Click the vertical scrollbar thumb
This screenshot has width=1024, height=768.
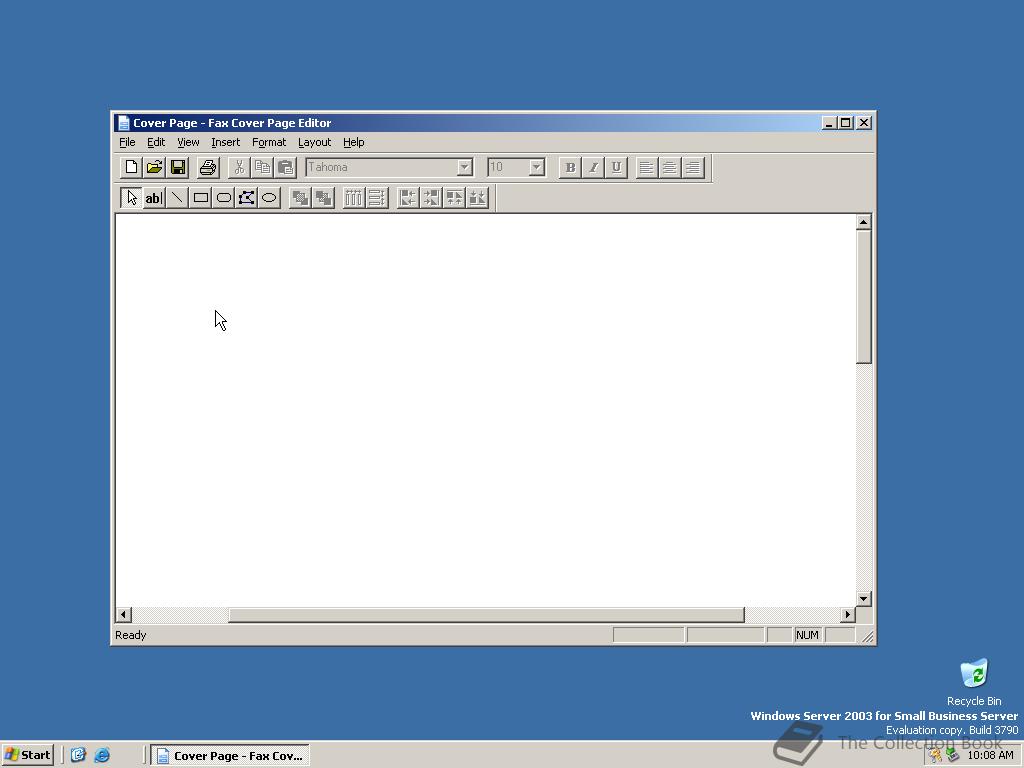(863, 296)
